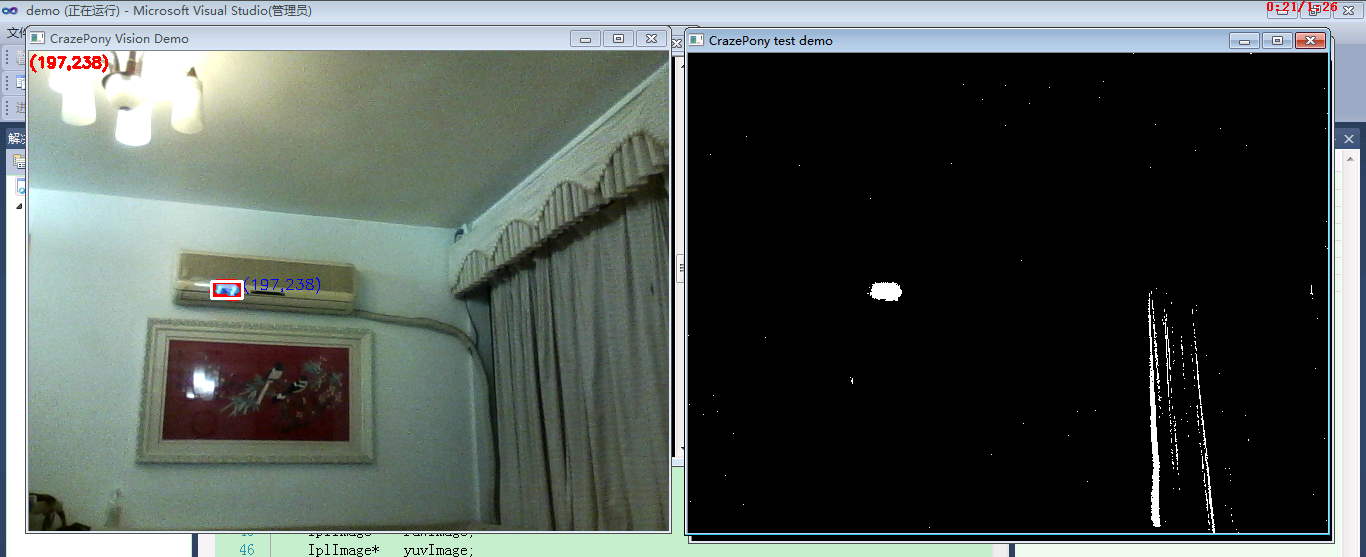This screenshot has height=557, width=1366.
Task: Click the CrazePony Vision Demo title bar
Action: click(300, 39)
